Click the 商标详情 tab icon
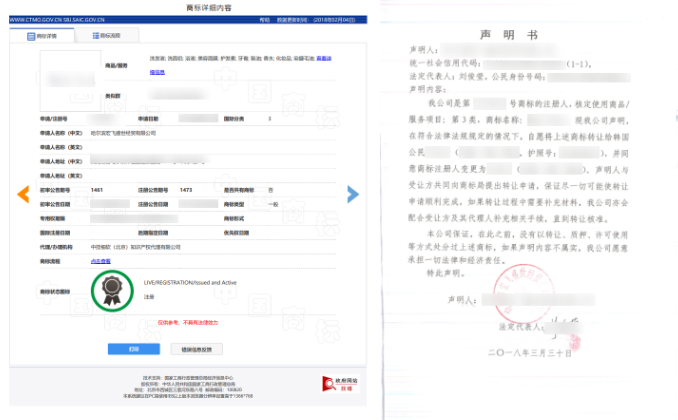678x420 pixels. click(x=31, y=36)
